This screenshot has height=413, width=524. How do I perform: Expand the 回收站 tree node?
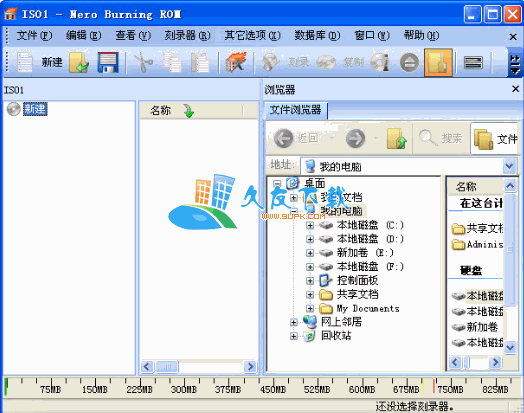click(x=294, y=336)
